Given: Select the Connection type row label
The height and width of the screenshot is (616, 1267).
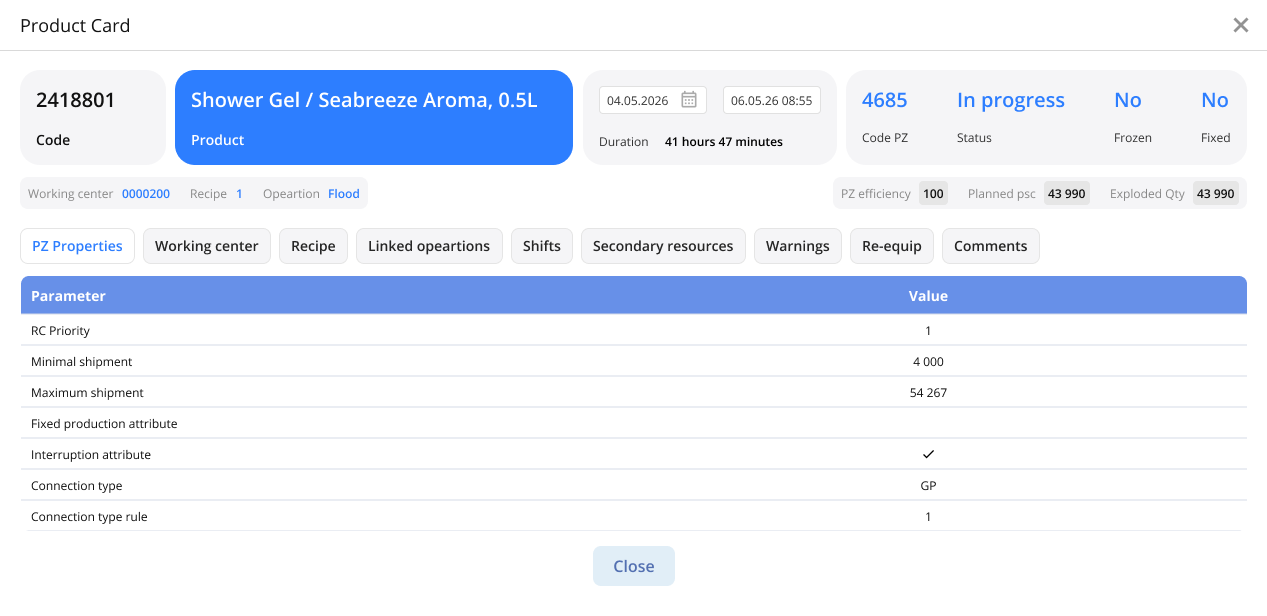Looking at the screenshot, I should point(77,486).
